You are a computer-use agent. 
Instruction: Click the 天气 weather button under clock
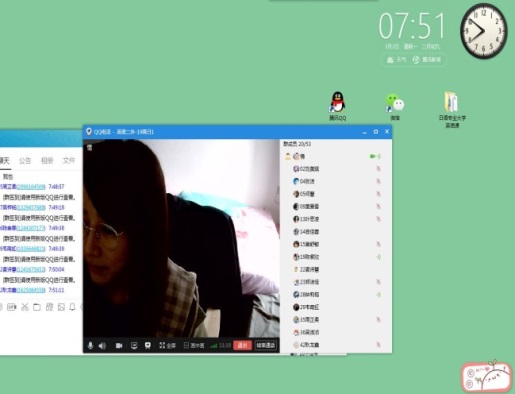397,60
